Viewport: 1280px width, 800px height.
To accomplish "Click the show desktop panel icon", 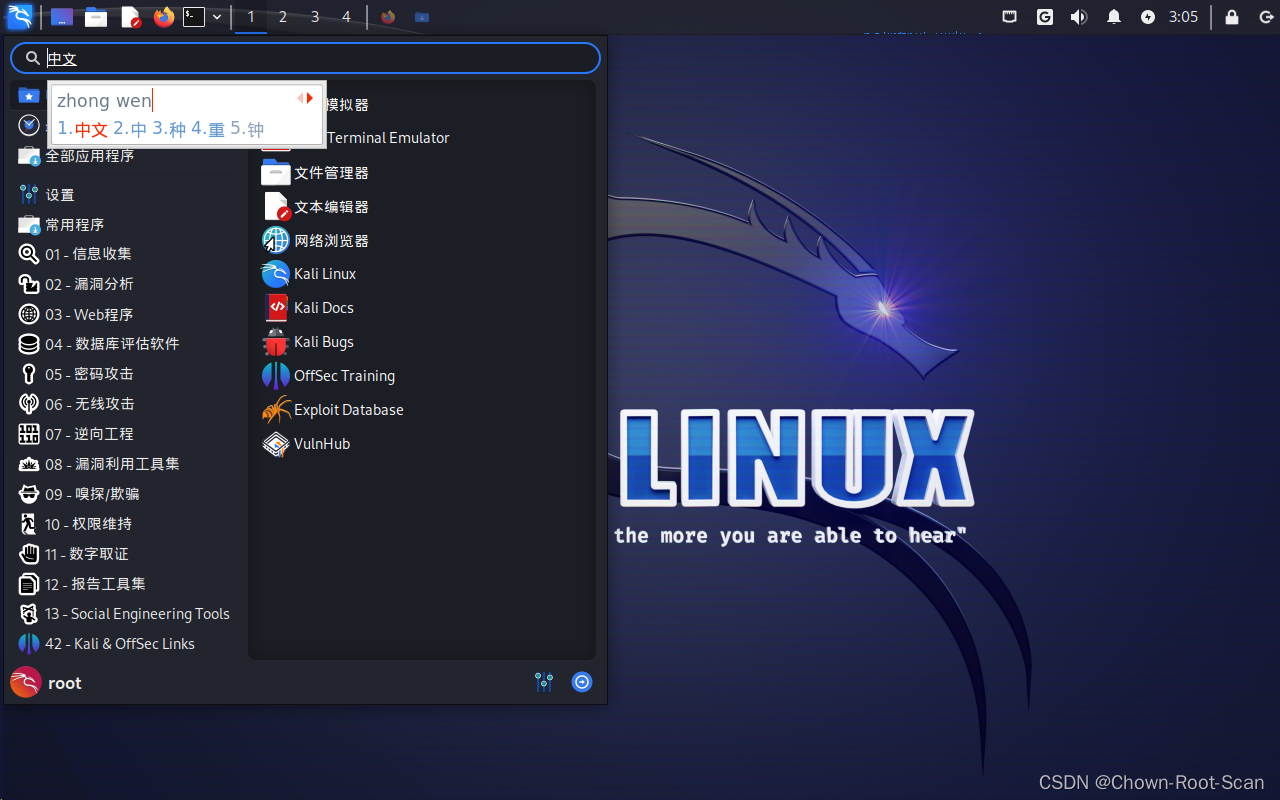I will (61, 17).
